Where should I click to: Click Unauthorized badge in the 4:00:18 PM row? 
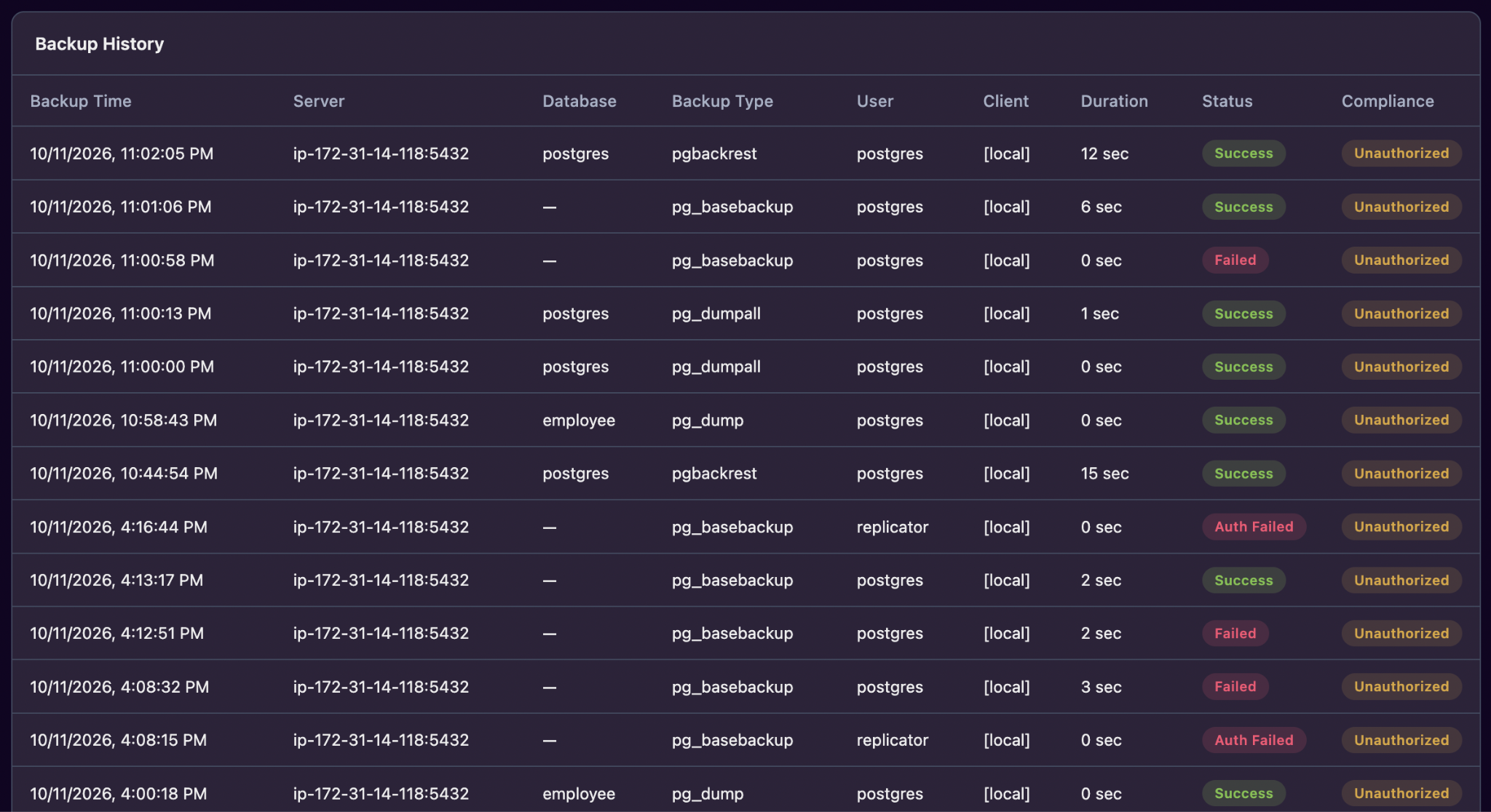point(1401,794)
